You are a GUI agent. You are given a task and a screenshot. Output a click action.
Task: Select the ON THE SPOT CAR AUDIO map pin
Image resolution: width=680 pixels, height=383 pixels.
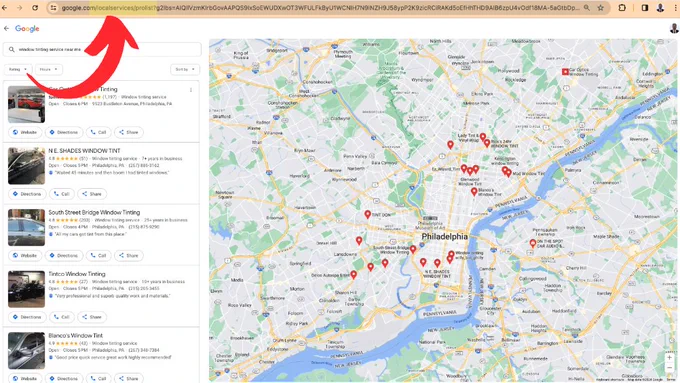(x=533, y=244)
